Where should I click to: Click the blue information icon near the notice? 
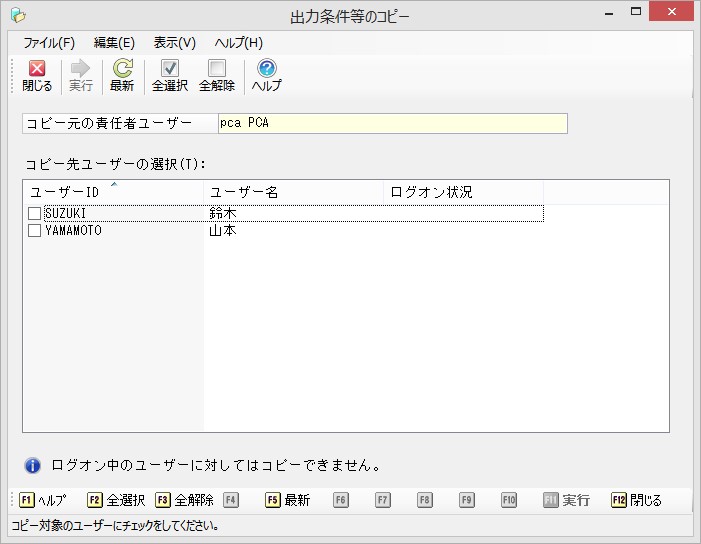point(33,465)
